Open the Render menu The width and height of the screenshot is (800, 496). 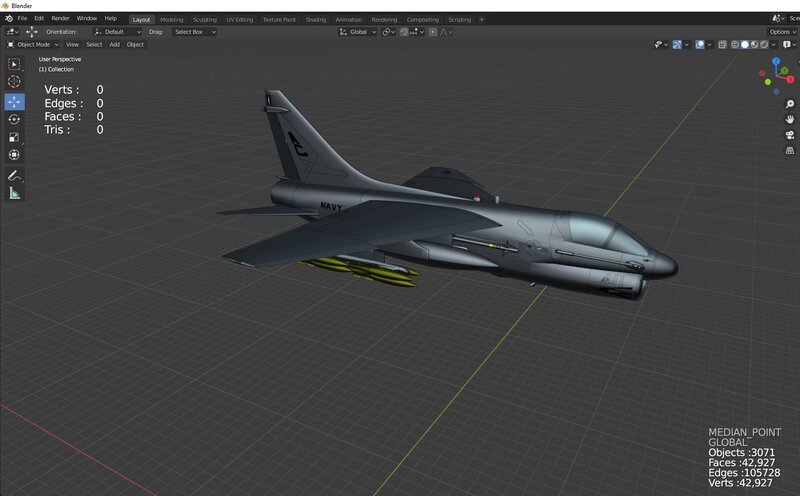[x=60, y=18]
